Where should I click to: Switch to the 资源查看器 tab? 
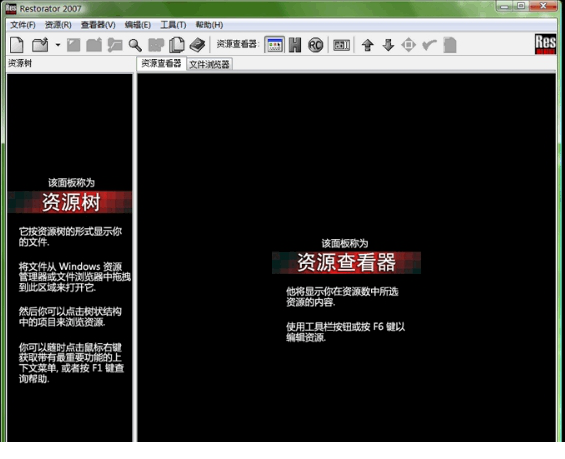[161, 63]
